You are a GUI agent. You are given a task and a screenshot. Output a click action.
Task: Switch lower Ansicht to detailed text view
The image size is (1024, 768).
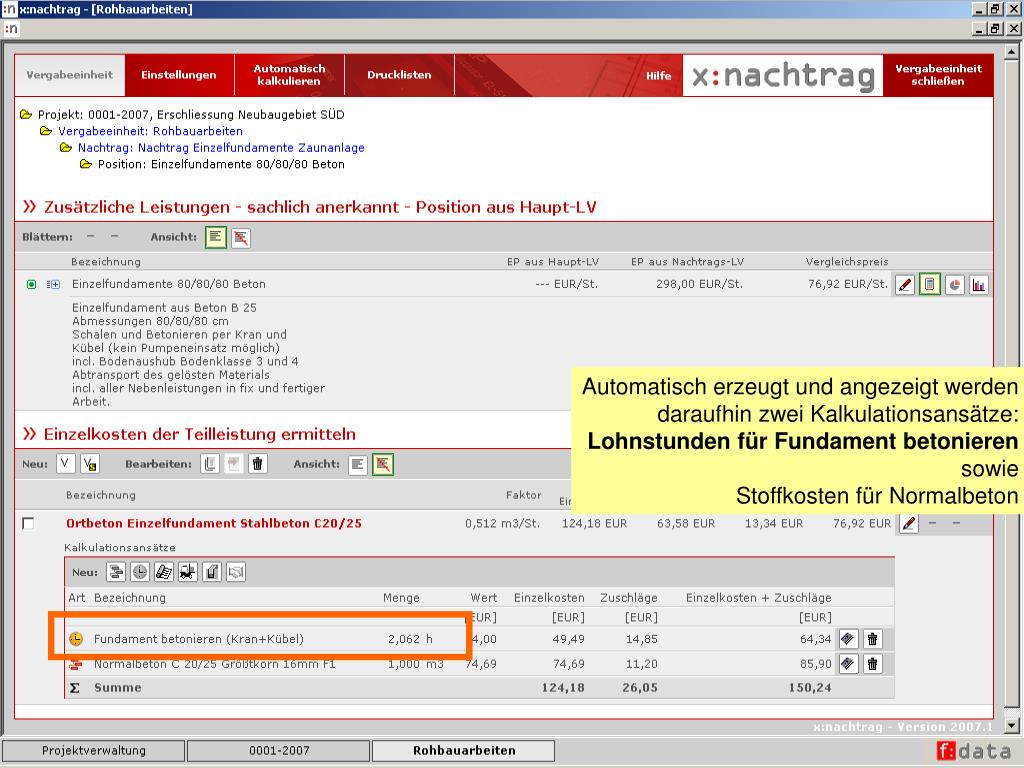click(x=358, y=464)
